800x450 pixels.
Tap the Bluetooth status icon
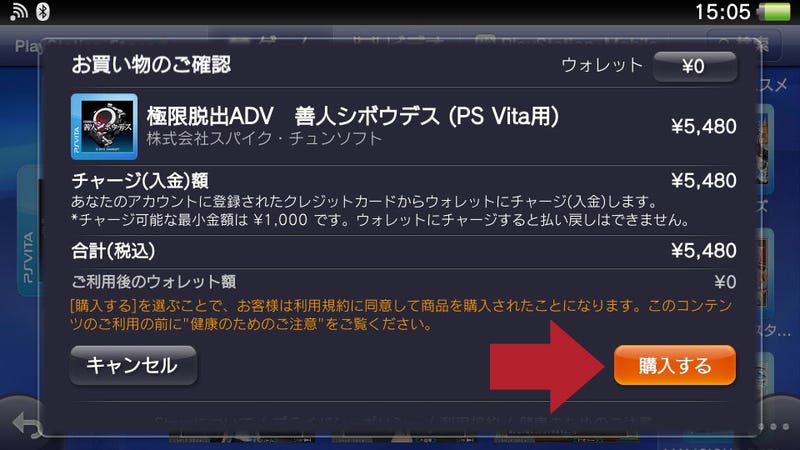click(43, 11)
